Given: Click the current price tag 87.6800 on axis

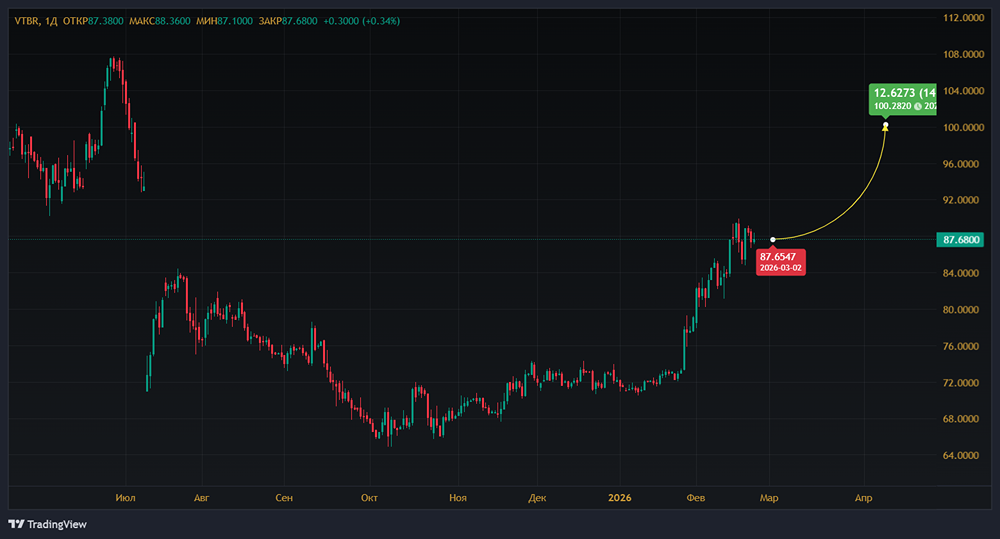Looking at the screenshot, I should [x=960, y=240].
